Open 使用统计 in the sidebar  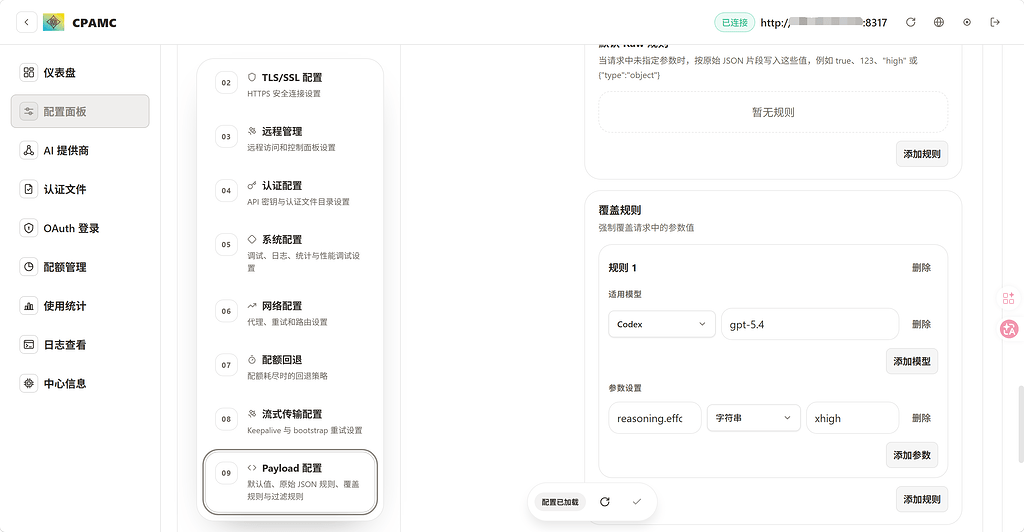coord(80,305)
